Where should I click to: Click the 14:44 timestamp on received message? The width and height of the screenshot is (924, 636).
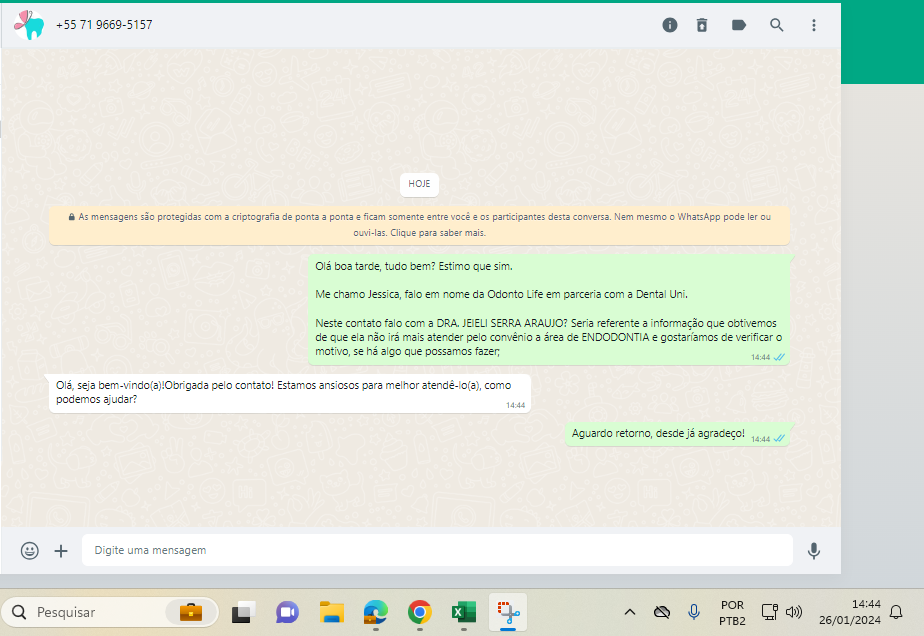515,405
